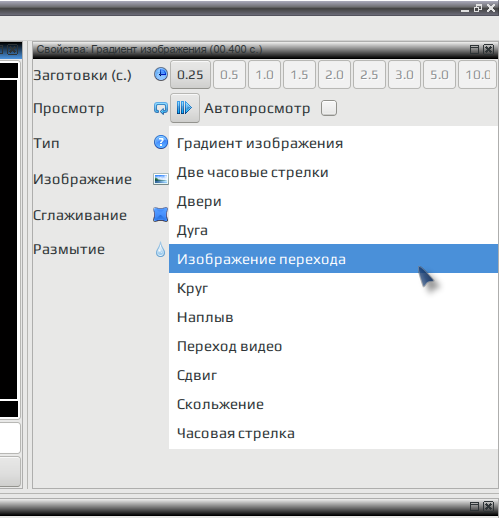Minimize the main application window
The width and height of the screenshot is (499, 518).
click(x=465, y=10)
